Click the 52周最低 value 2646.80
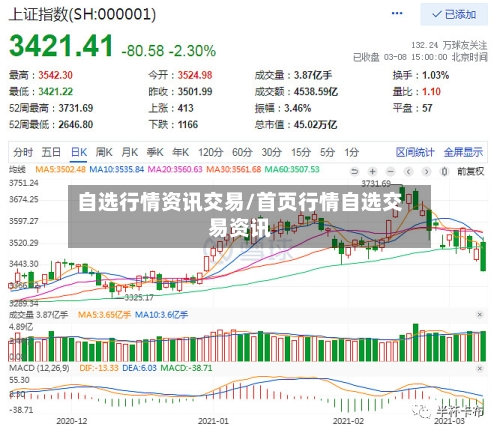The image size is (500, 433). 76,125
